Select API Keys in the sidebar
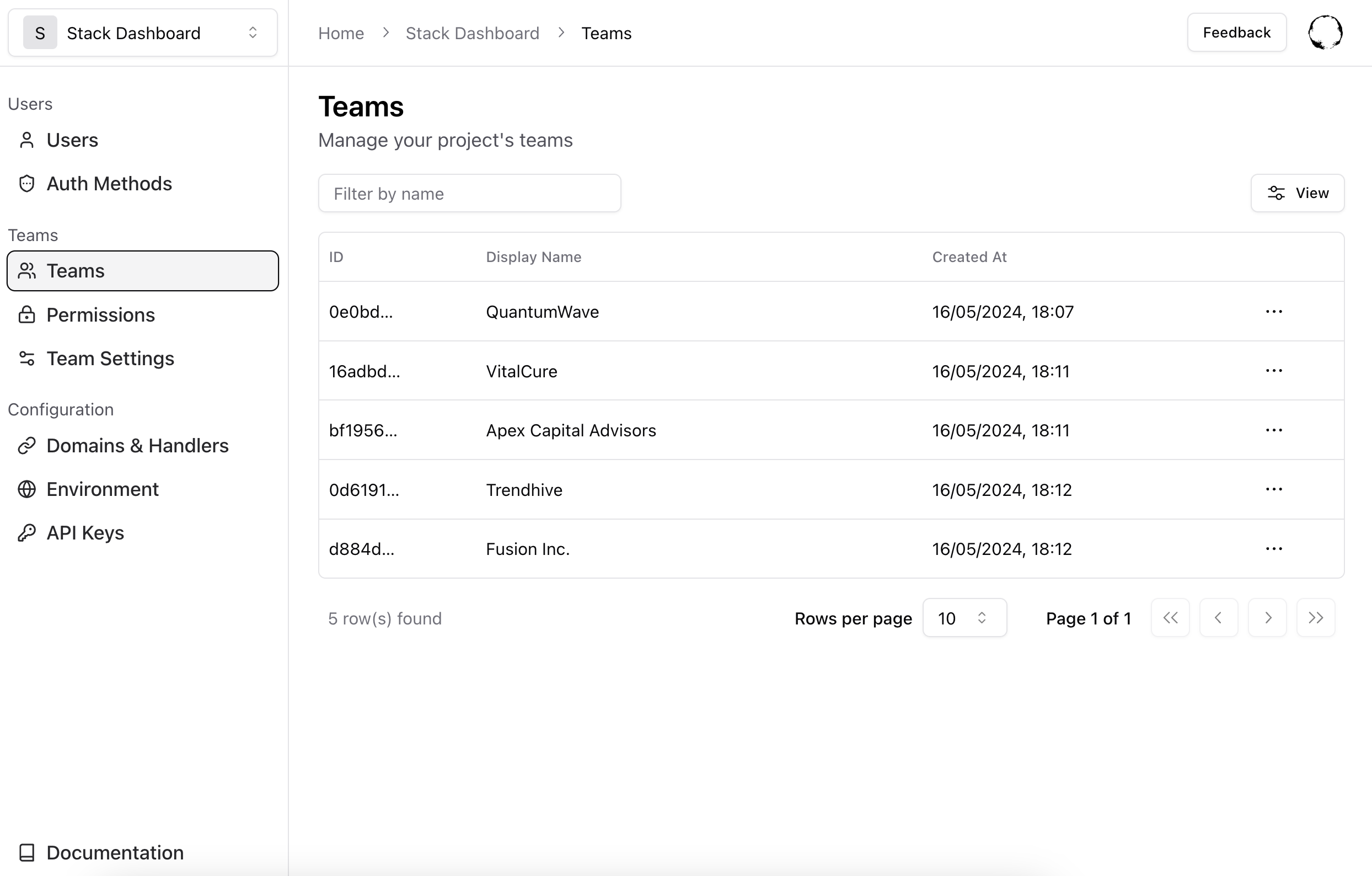The height and width of the screenshot is (876, 1372). point(85,533)
